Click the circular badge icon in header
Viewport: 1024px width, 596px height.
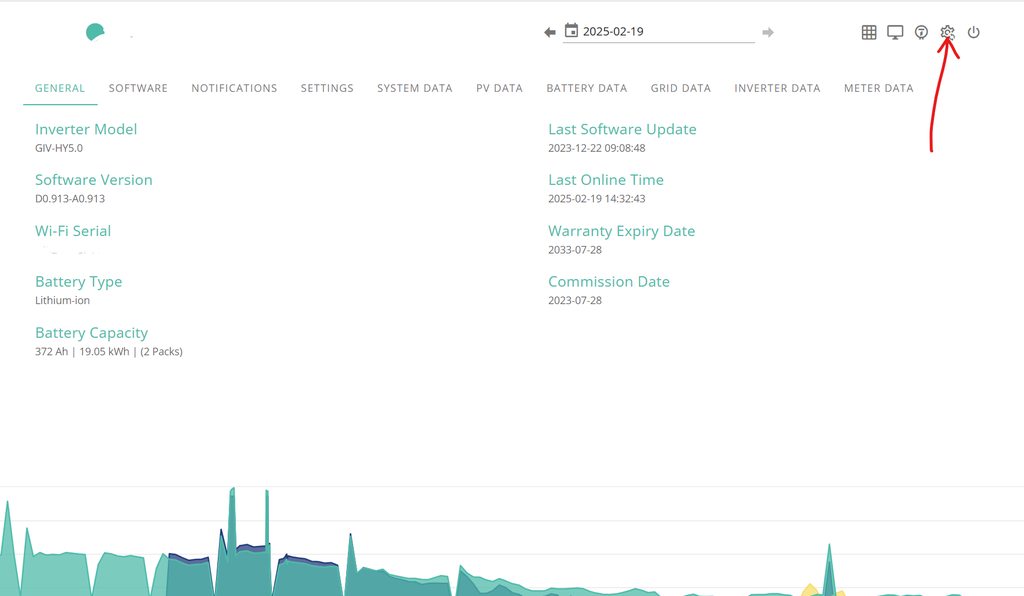pyautogui.click(x=921, y=32)
